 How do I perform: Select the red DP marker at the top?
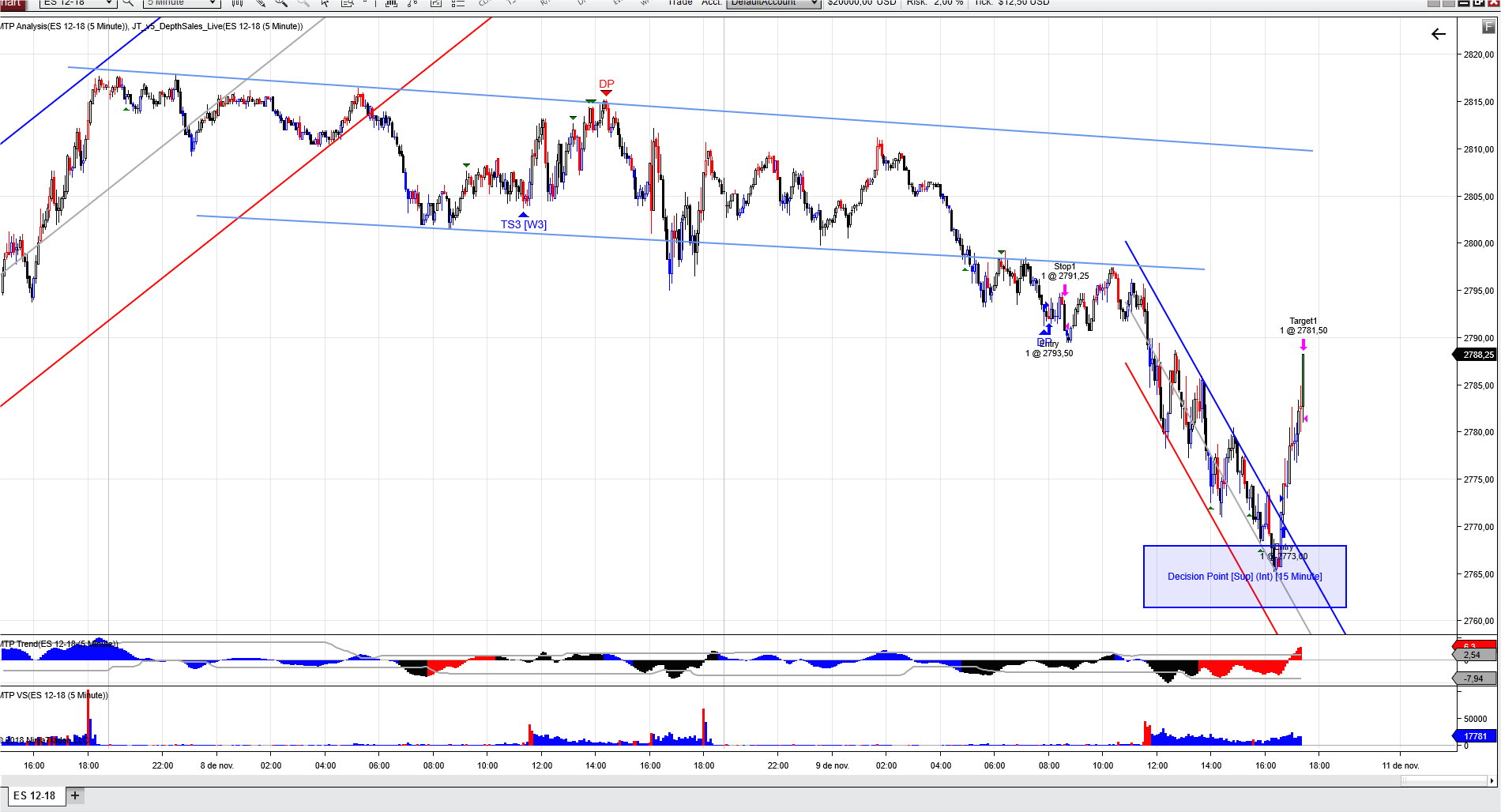tap(606, 85)
